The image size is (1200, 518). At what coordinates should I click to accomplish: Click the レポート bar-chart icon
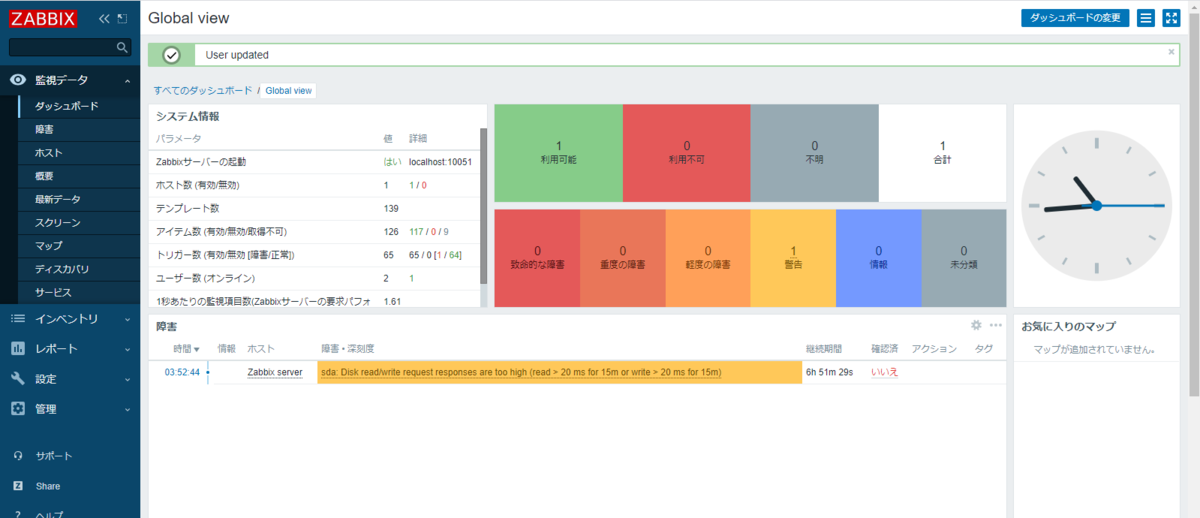(x=18, y=349)
